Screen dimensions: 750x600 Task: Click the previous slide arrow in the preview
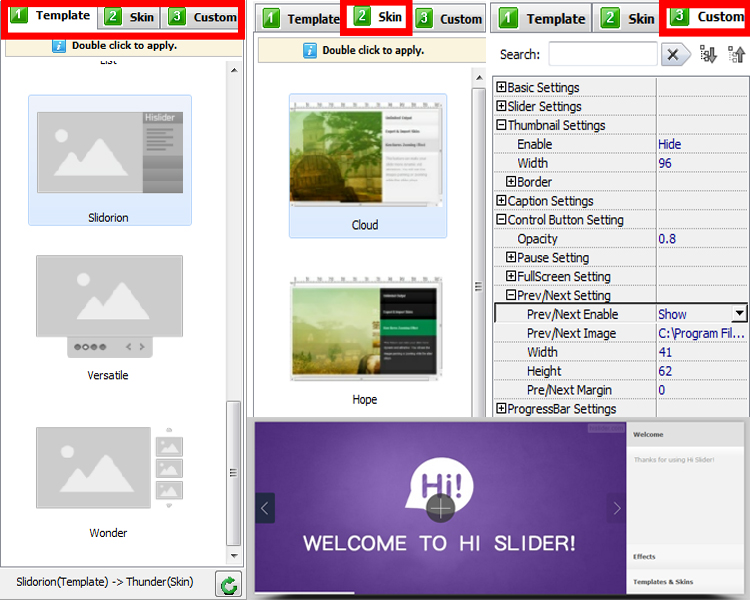(265, 508)
